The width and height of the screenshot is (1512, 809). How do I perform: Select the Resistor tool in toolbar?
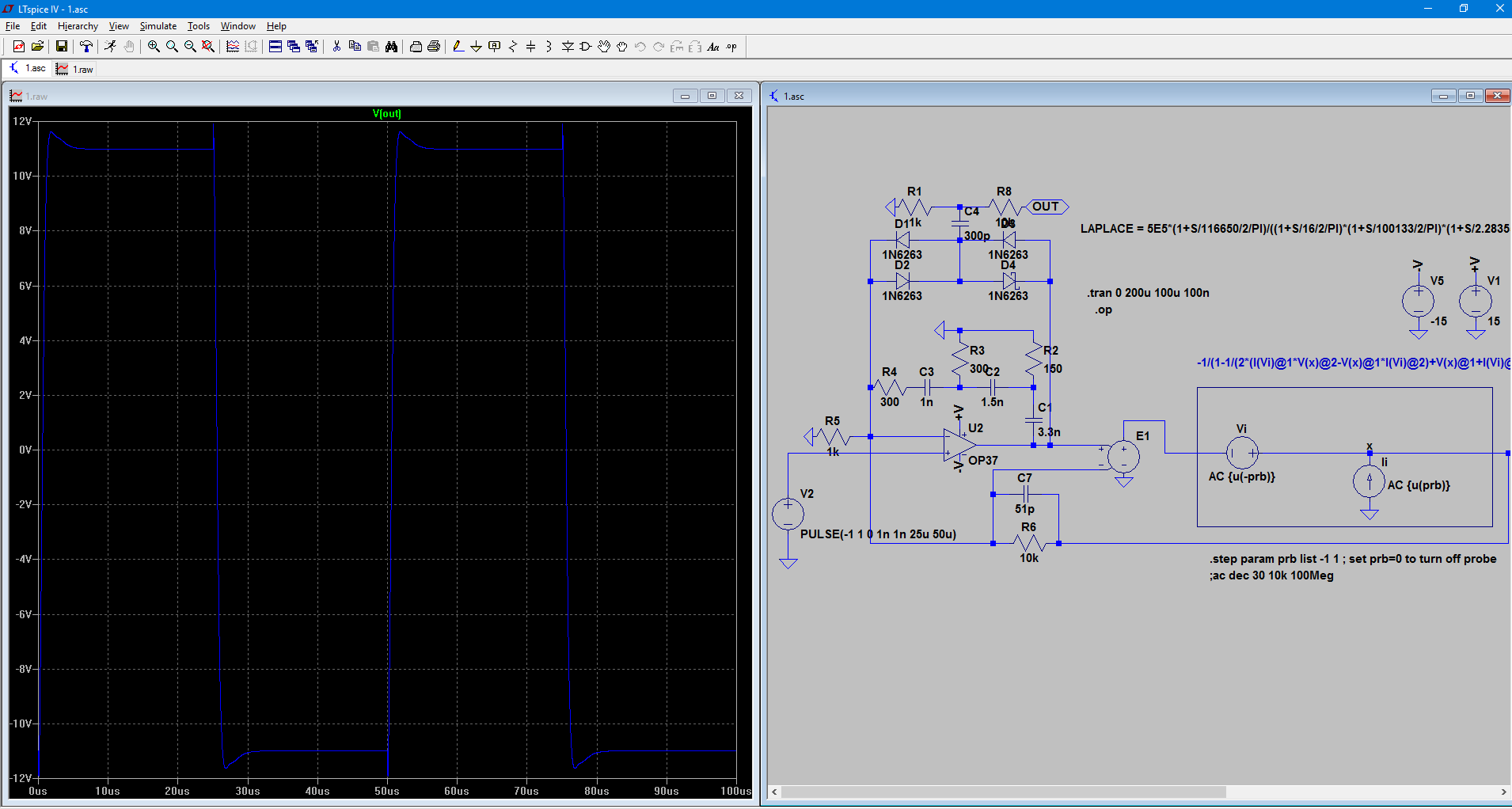tap(512, 47)
